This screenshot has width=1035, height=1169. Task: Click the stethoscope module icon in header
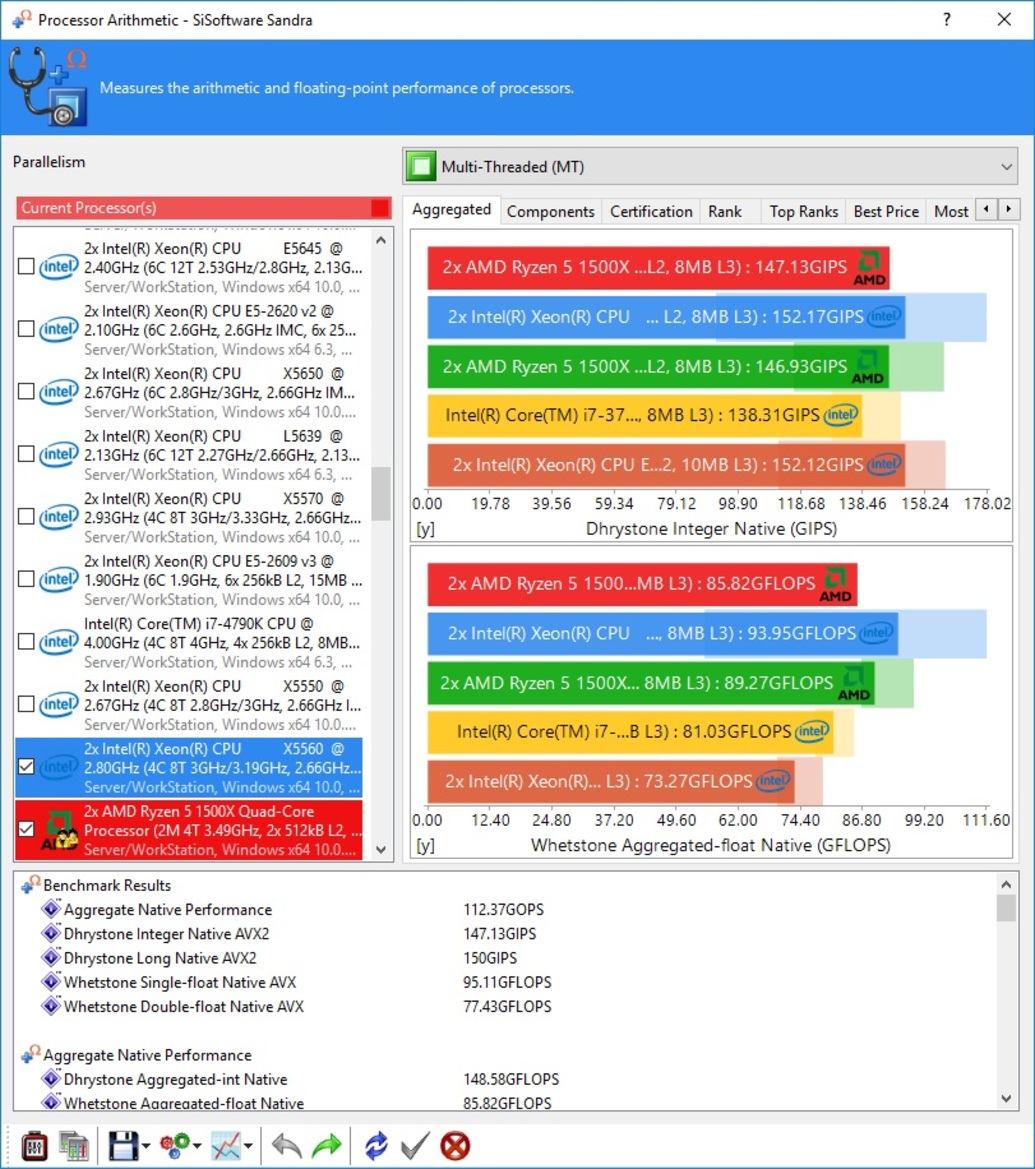(x=48, y=87)
